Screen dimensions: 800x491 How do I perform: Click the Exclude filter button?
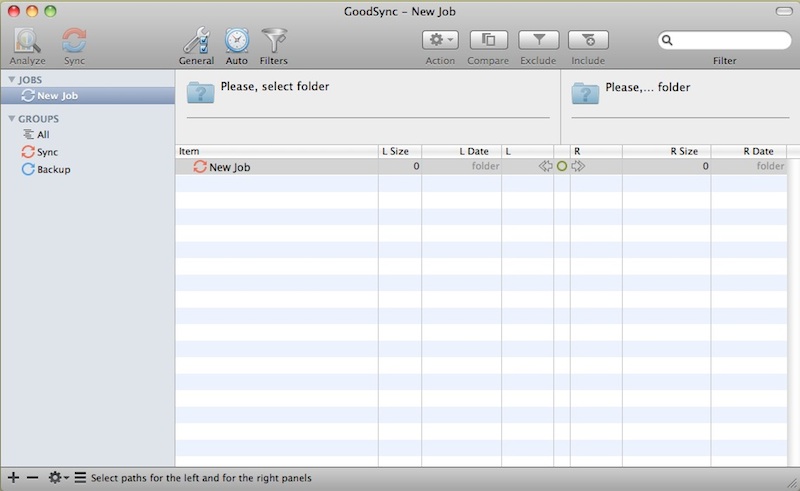[538, 40]
